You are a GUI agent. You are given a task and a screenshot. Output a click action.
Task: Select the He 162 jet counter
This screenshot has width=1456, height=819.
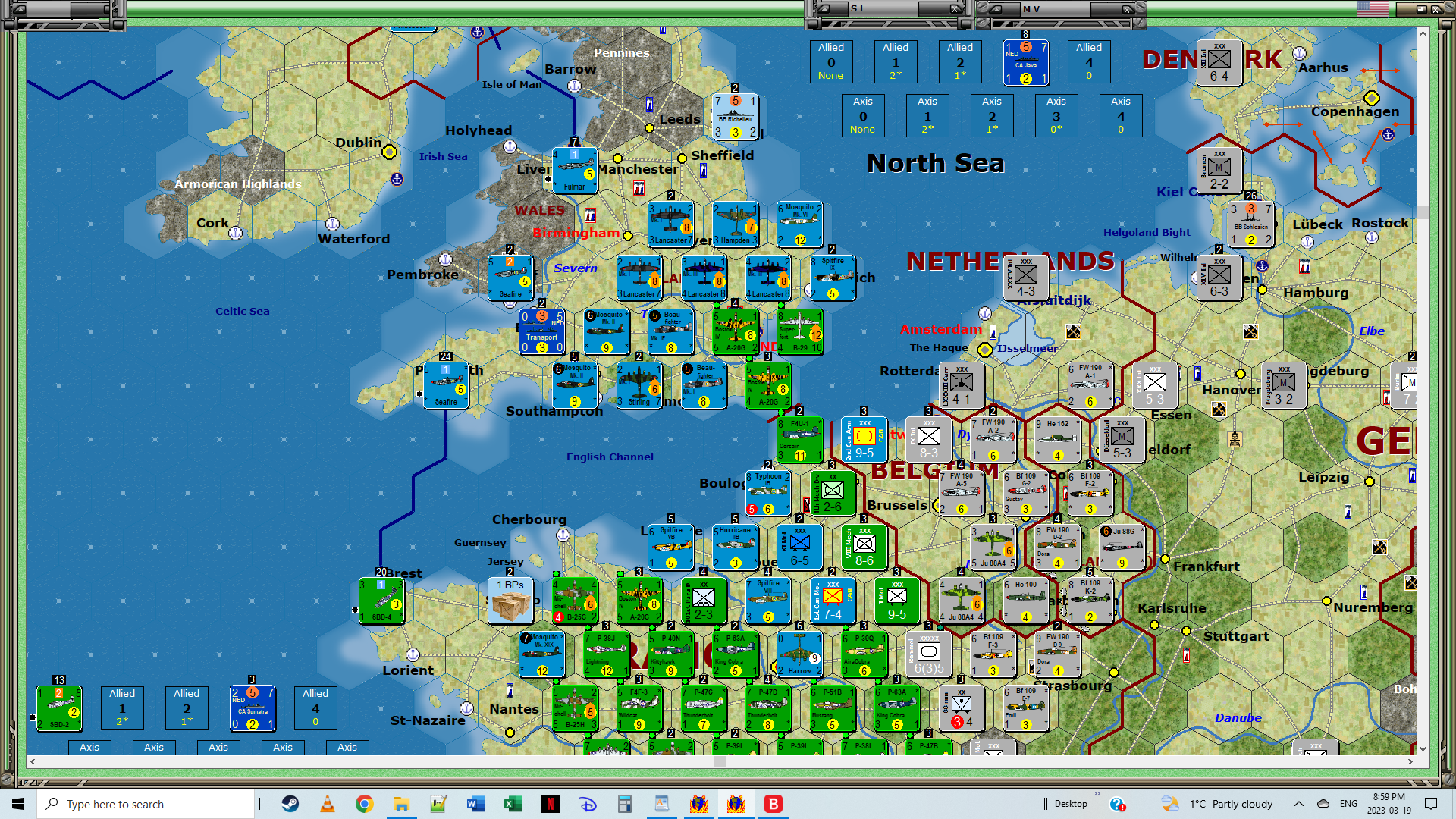pos(1058,439)
